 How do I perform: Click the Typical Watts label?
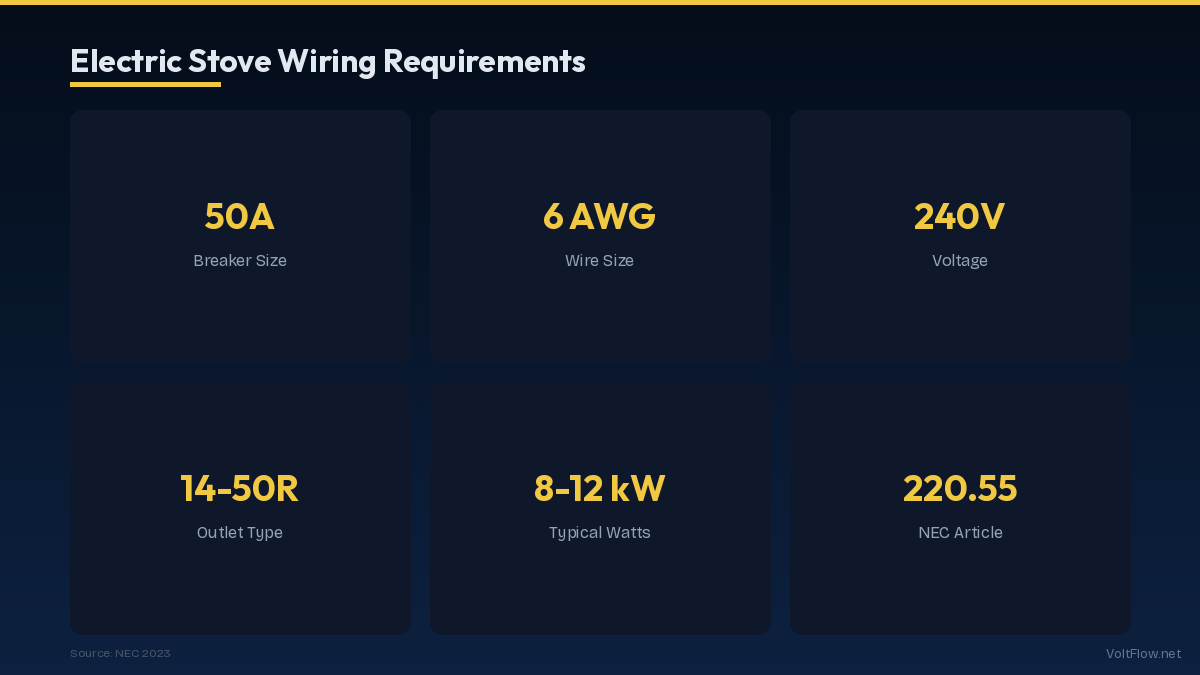pyautogui.click(x=599, y=533)
